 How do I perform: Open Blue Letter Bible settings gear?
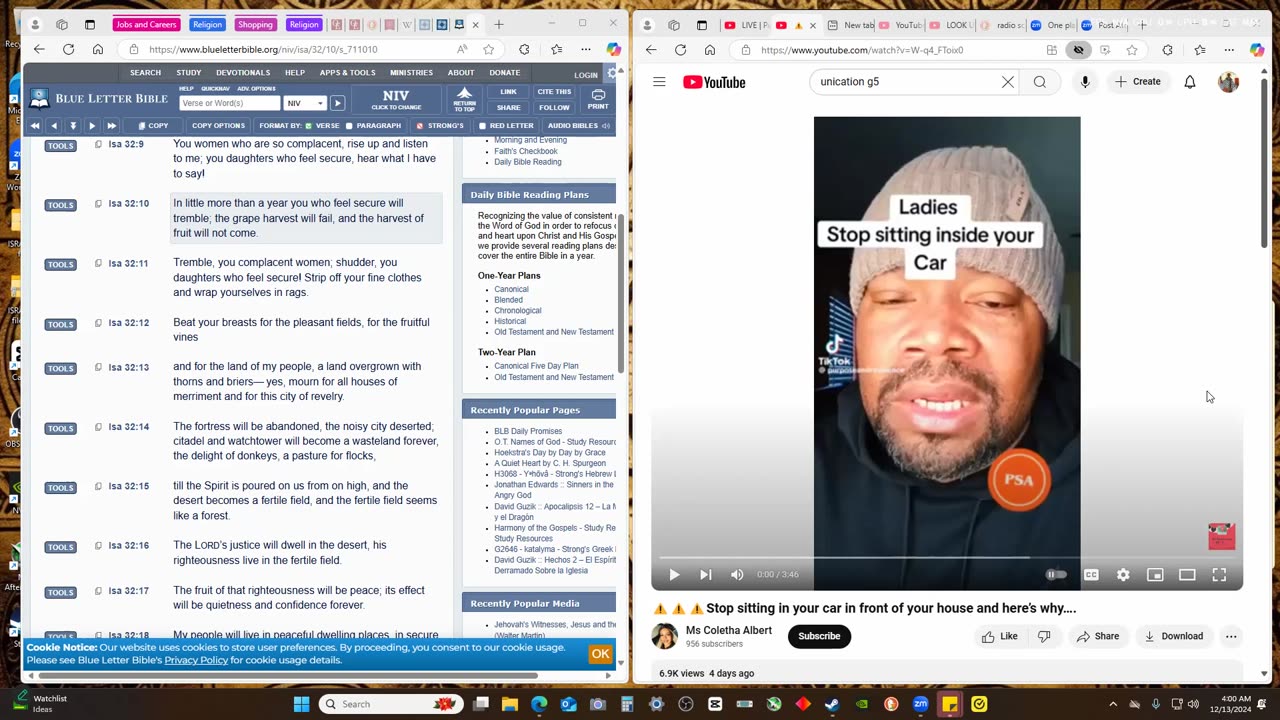point(609,72)
